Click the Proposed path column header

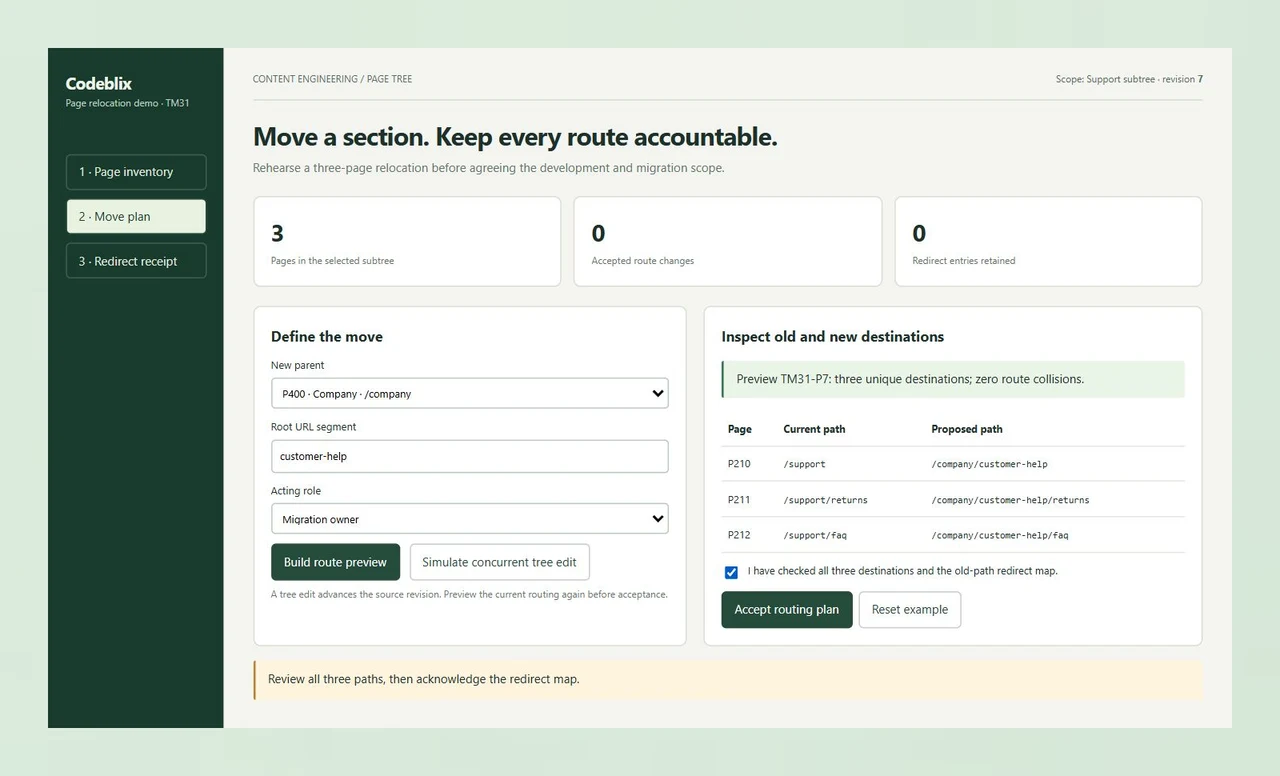pos(967,429)
